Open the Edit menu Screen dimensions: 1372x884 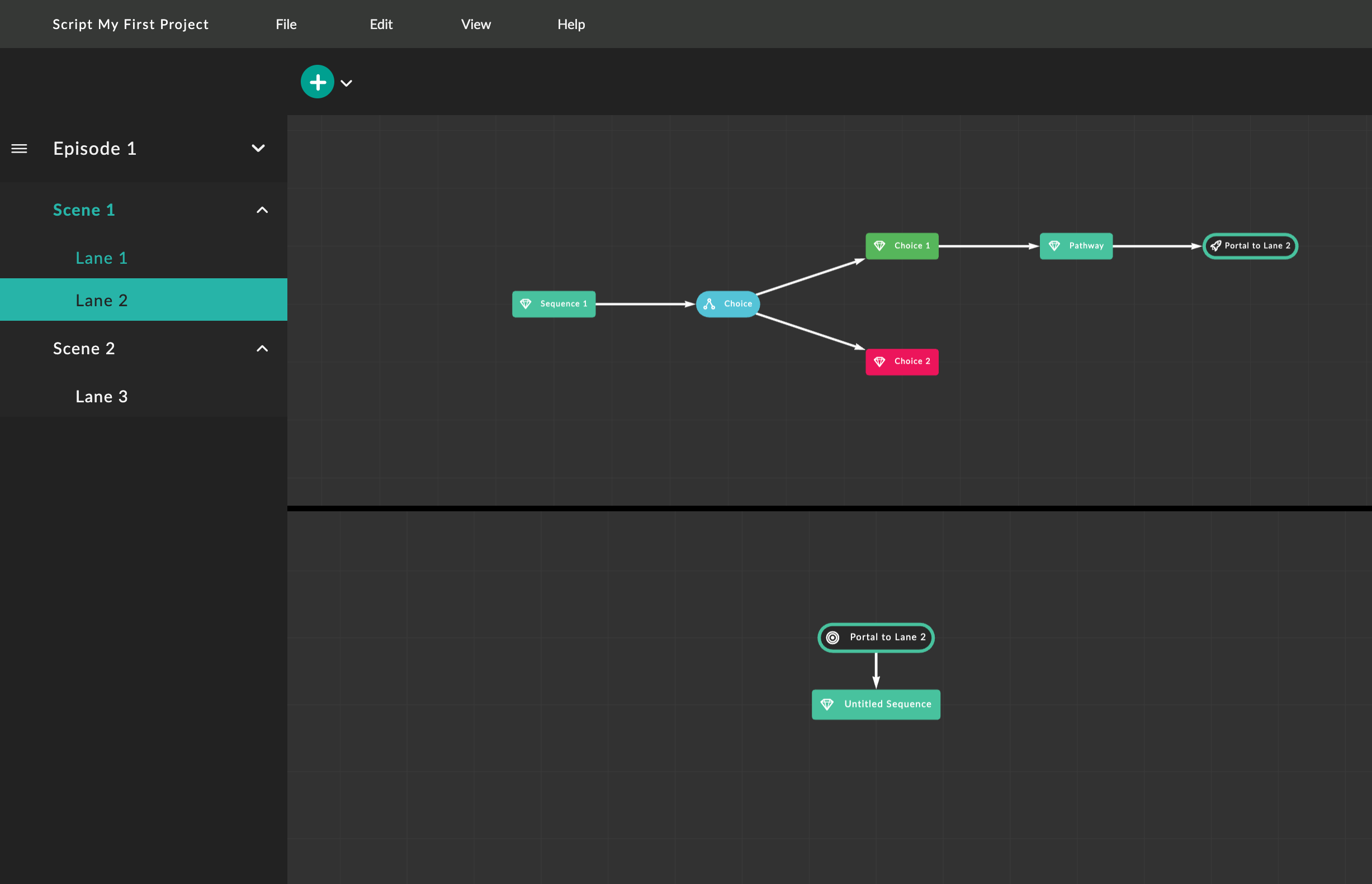[x=381, y=24]
